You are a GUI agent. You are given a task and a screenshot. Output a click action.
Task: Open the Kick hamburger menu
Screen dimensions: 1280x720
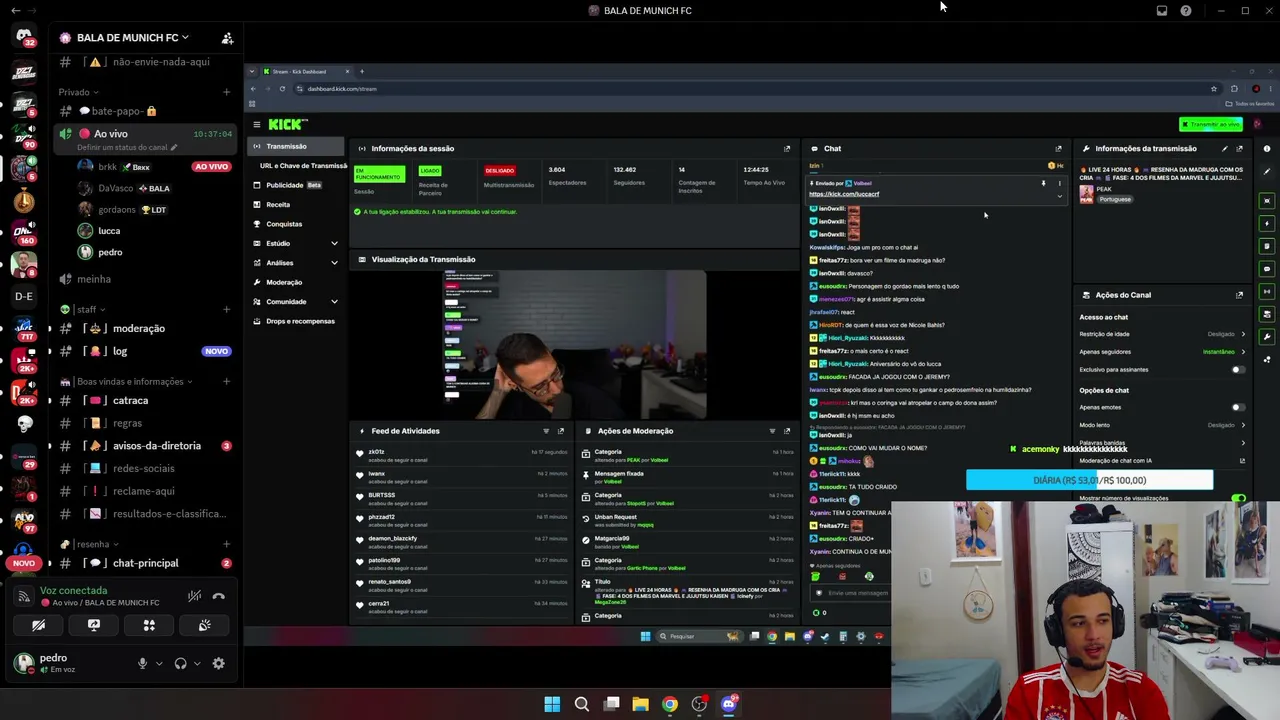257,124
